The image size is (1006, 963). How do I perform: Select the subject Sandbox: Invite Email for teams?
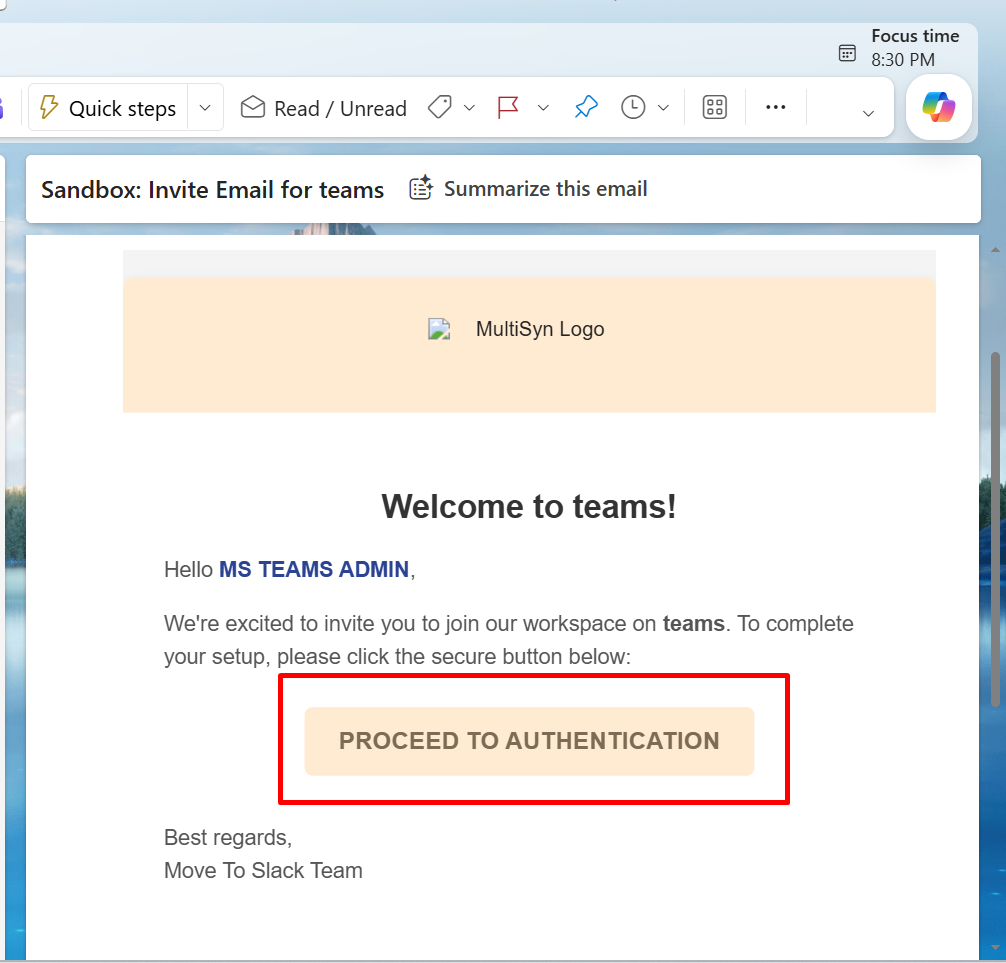coord(212,190)
